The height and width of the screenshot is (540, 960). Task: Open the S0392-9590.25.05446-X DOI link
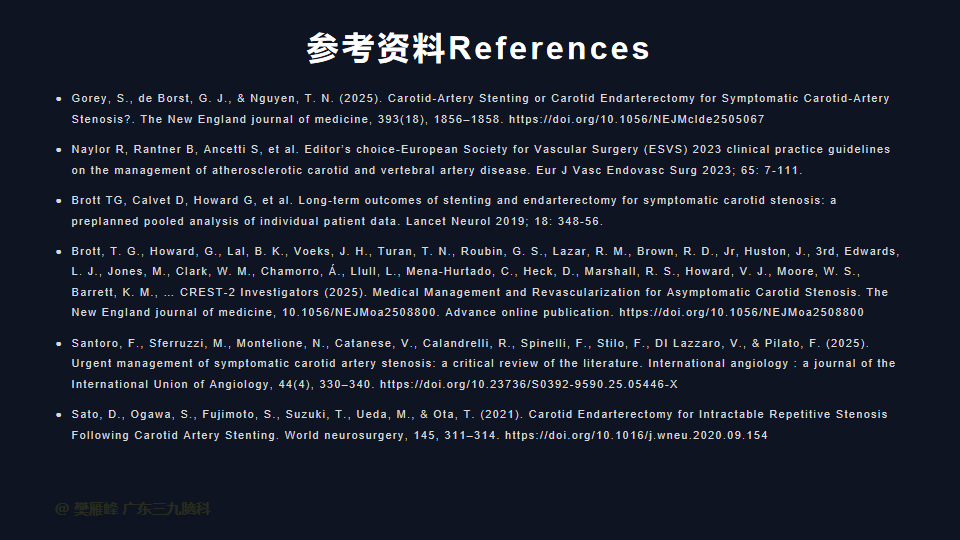[x=528, y=385]
